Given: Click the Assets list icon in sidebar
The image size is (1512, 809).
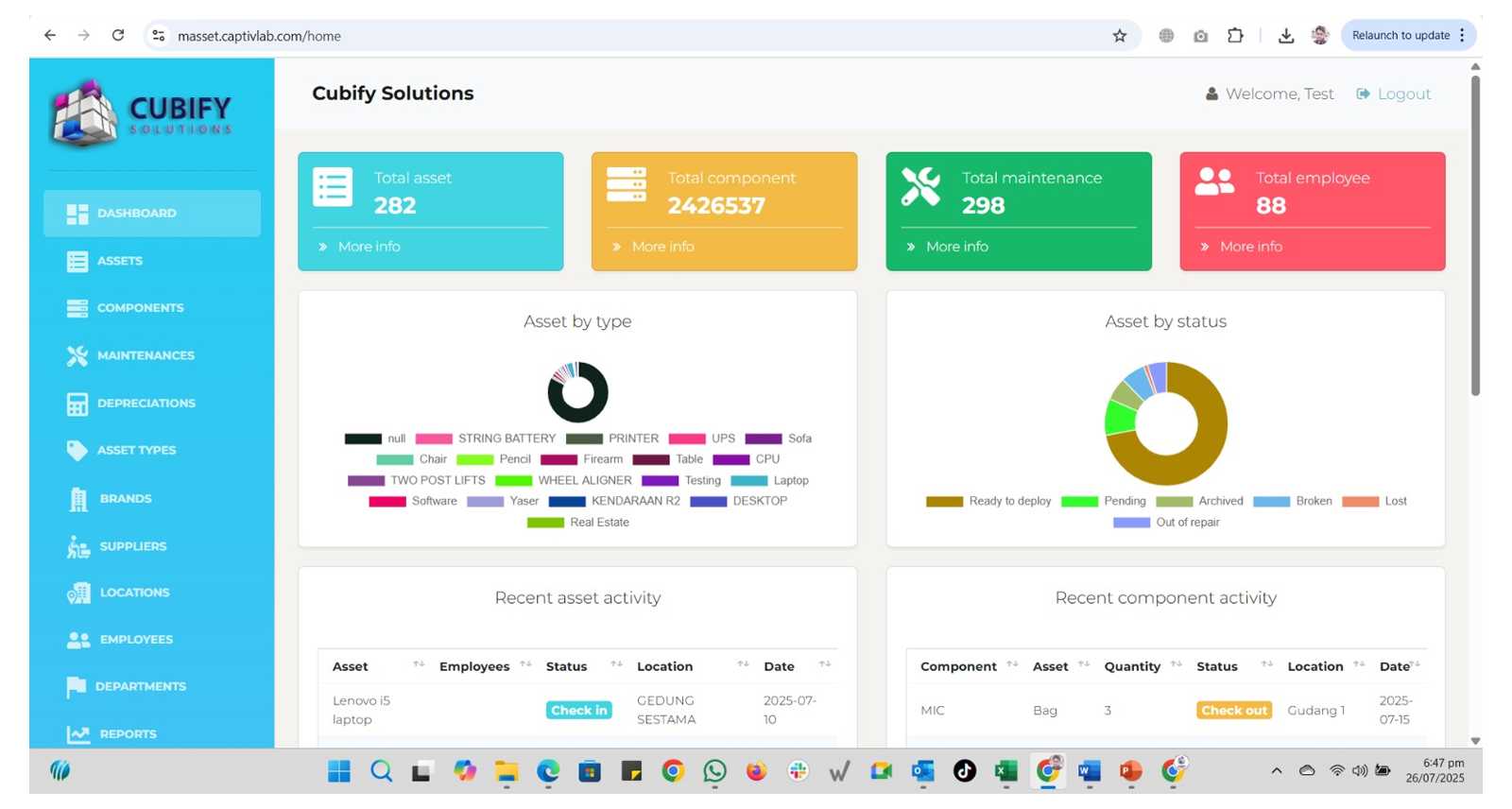Looking at the screenshot, I should click(77, 262).
